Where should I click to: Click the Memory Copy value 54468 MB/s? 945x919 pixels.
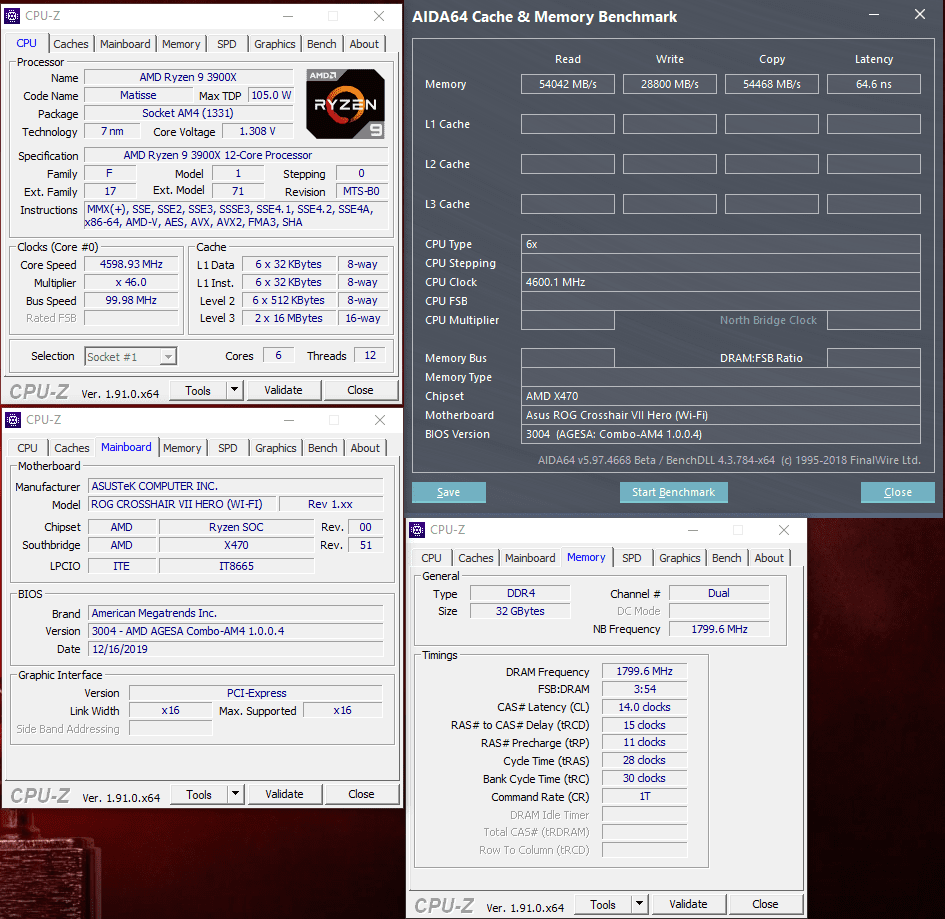click(x=771, y=84)
